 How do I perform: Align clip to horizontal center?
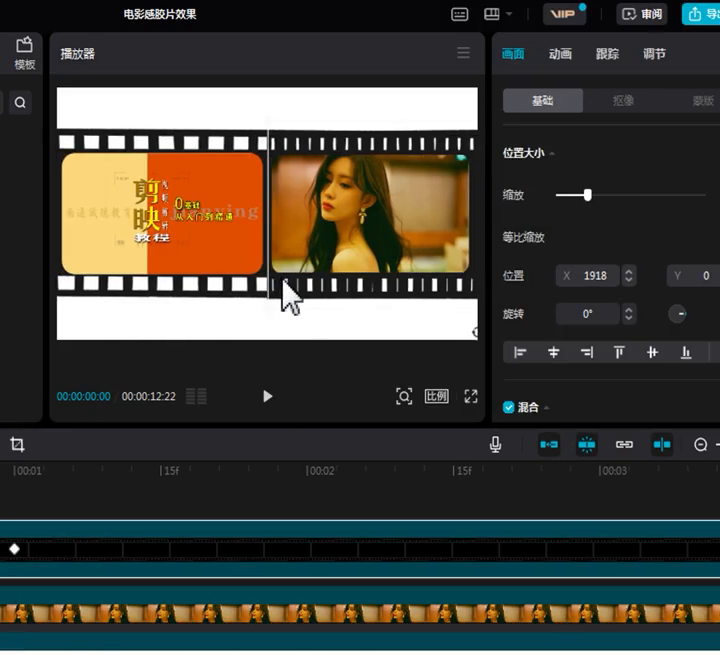point(554,352)
